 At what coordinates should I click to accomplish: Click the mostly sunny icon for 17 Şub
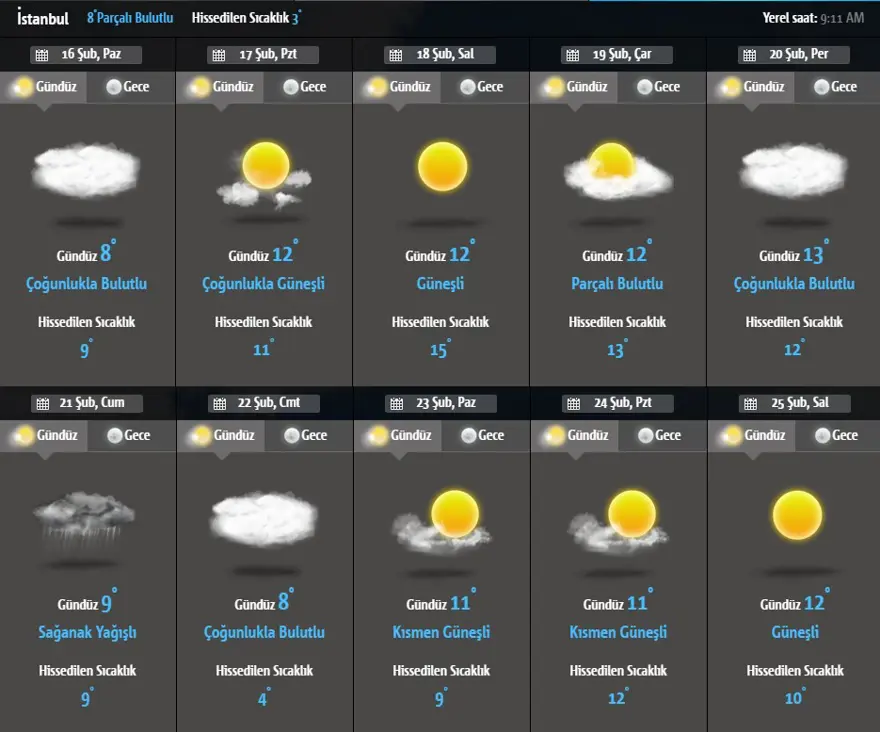click(263, 174)
